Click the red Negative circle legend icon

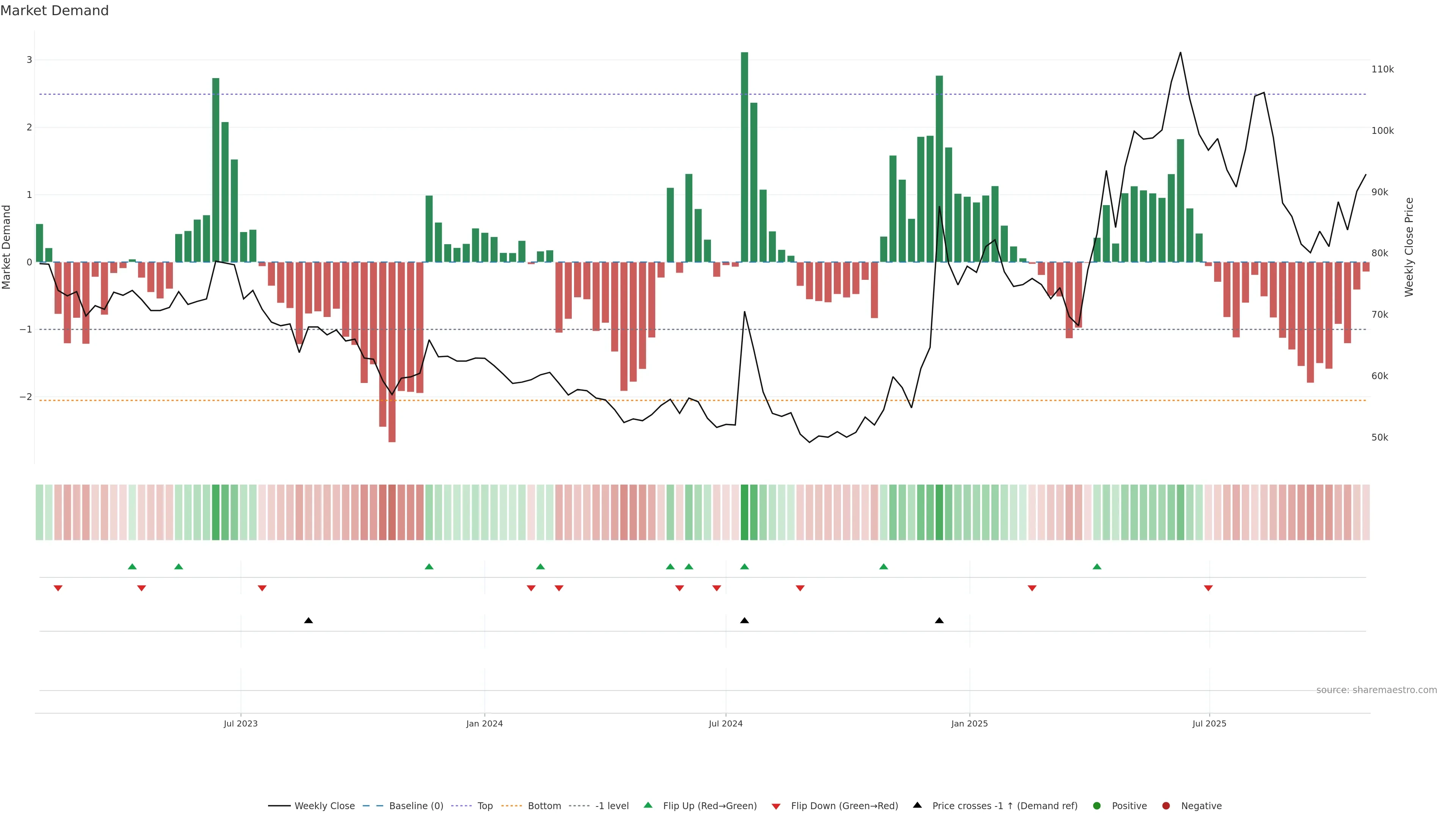pyautogui.click(x=1166, y=806)
